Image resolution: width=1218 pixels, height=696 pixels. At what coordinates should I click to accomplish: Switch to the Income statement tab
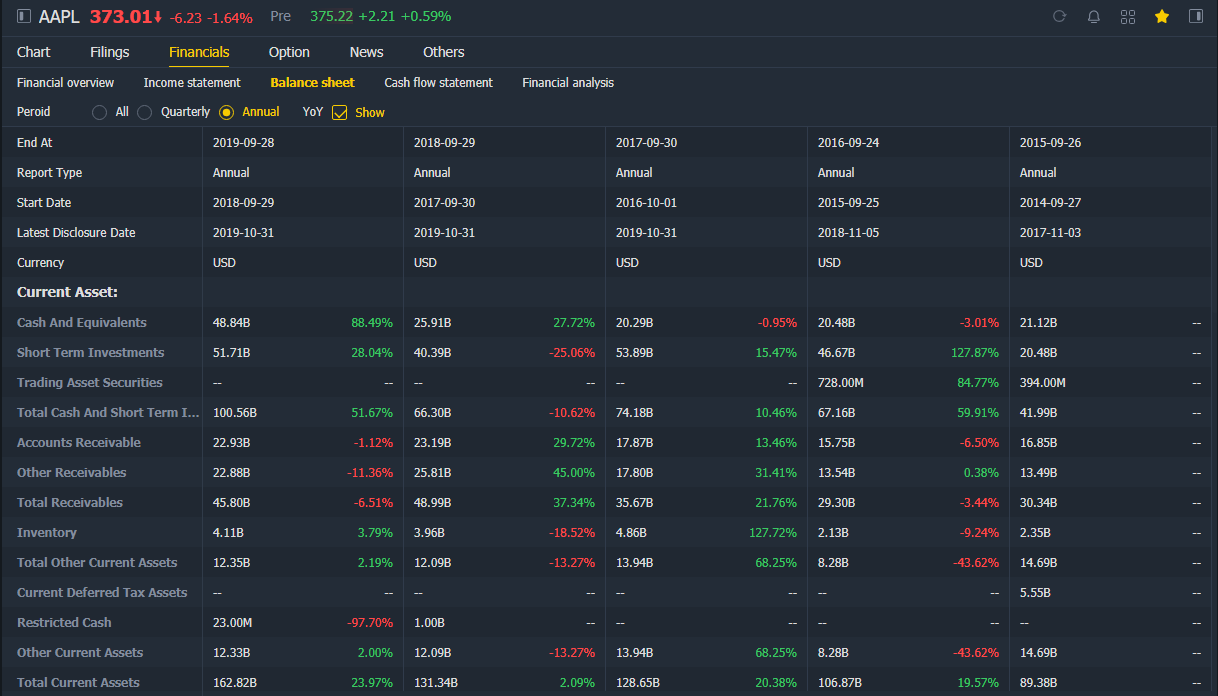point(191,82)
